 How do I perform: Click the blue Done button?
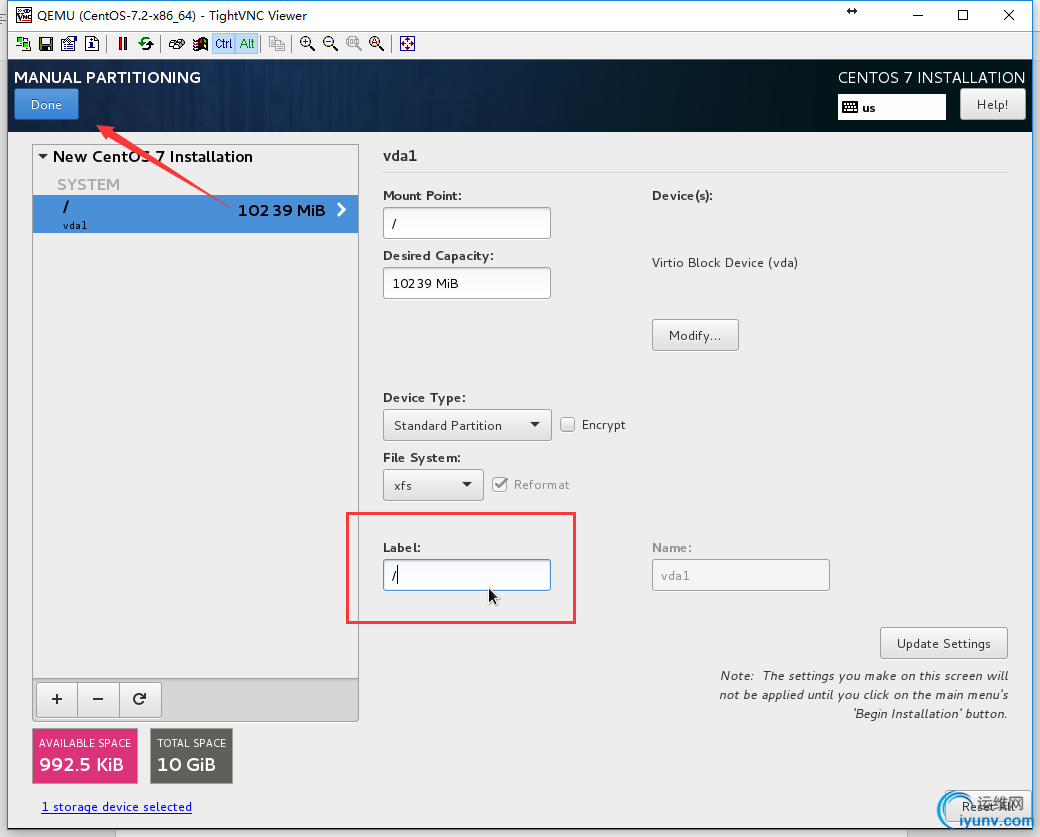pos(46,105)
